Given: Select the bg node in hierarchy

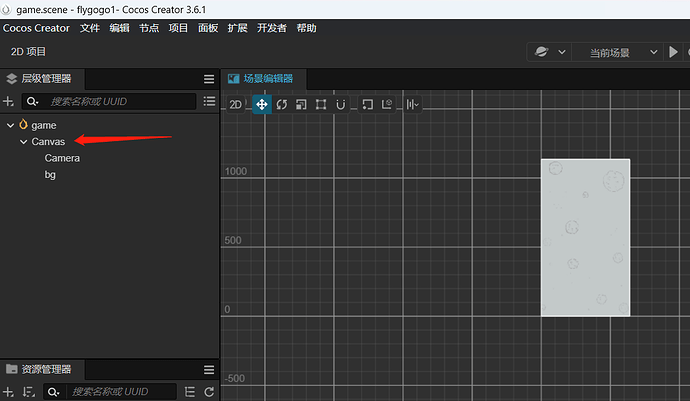Looking at the screenshot, I should 50,175.
